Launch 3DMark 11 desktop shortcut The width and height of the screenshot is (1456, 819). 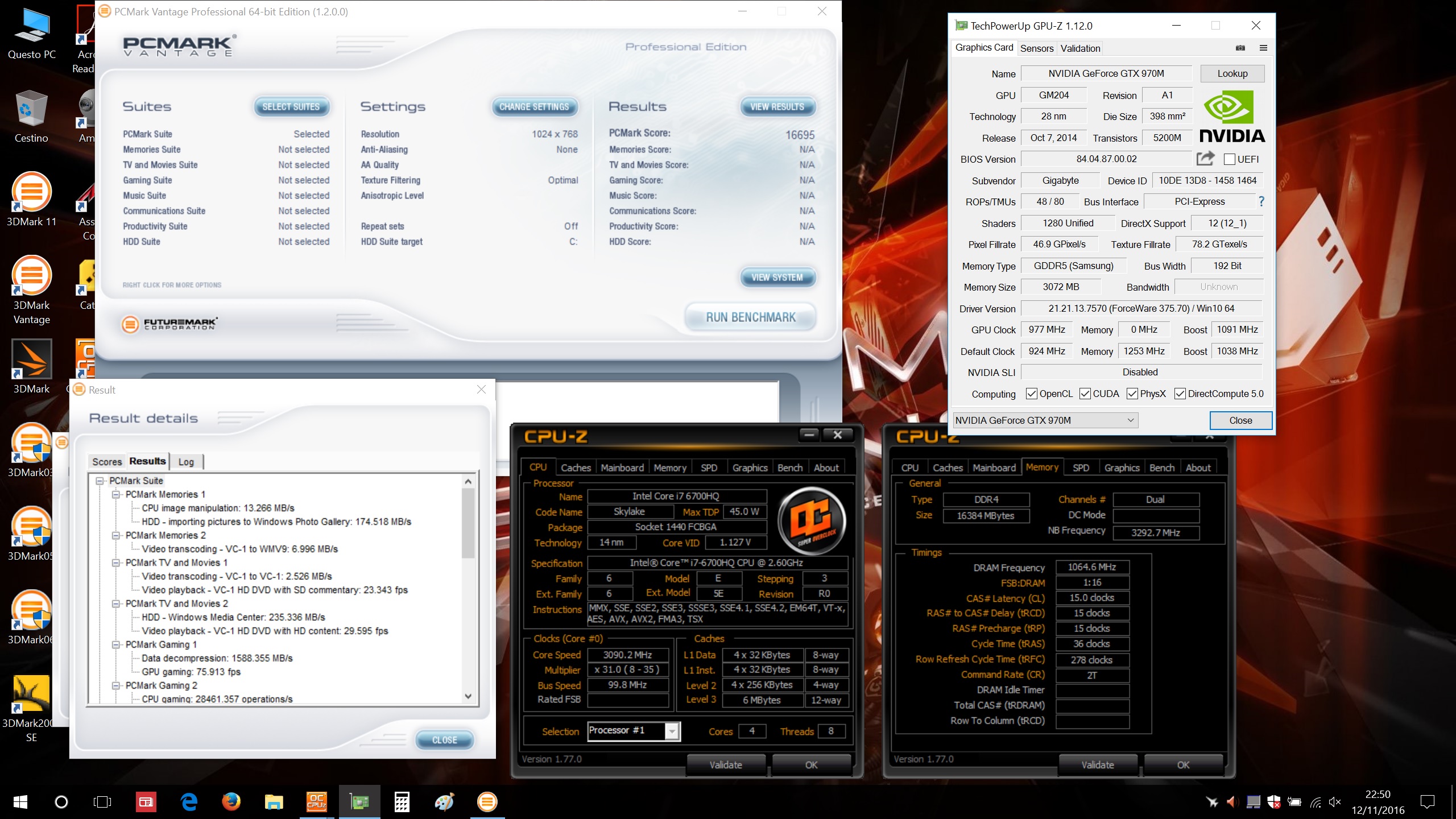pos(31,200)
